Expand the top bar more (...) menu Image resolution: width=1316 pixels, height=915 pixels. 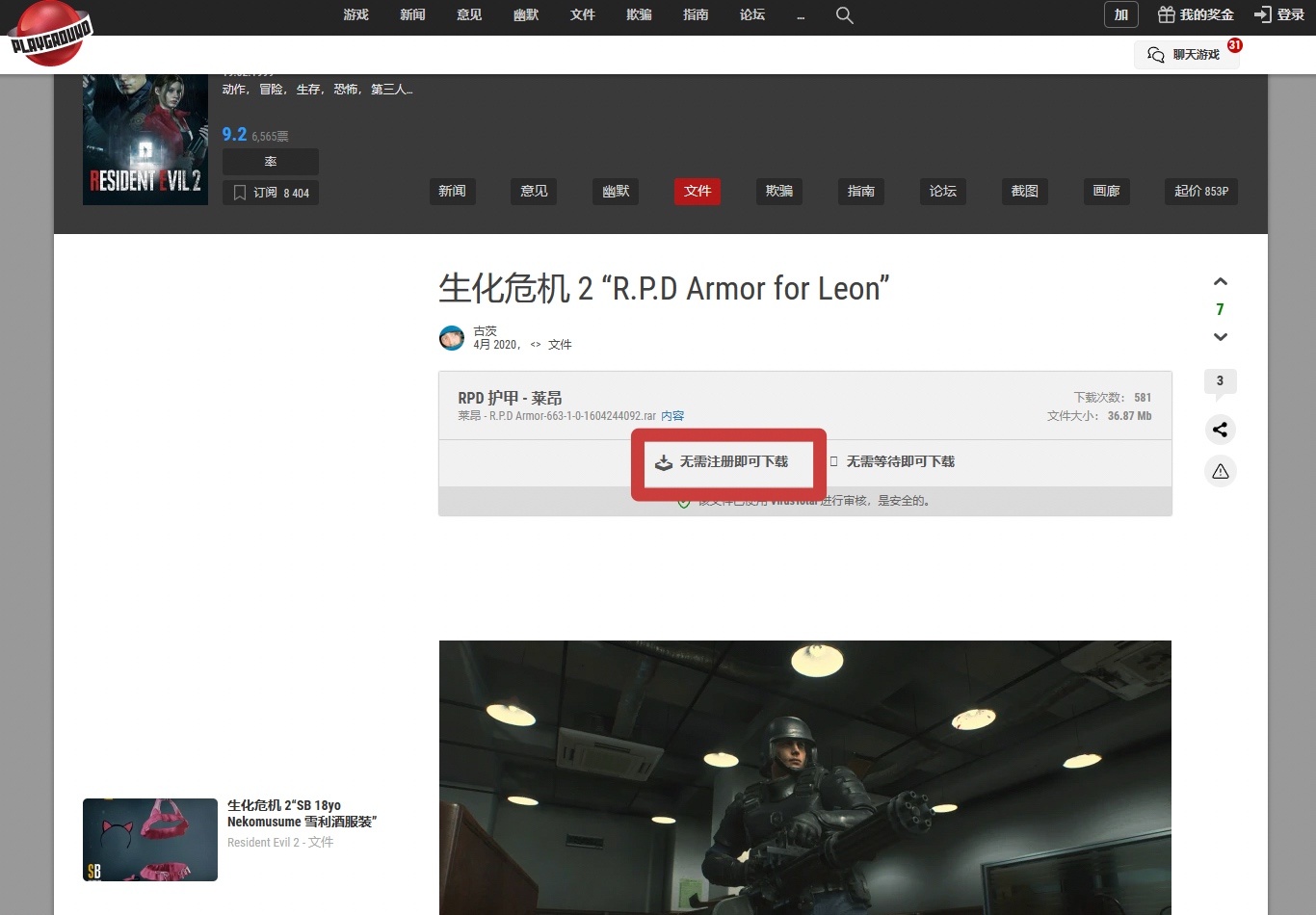(x=801, y=16)
